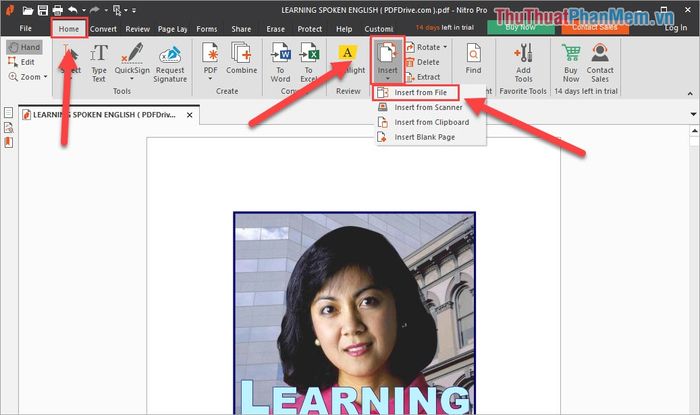
Task: Open the Bookmarks pane icon in sidebar
Action: click(x=8, y=142)
